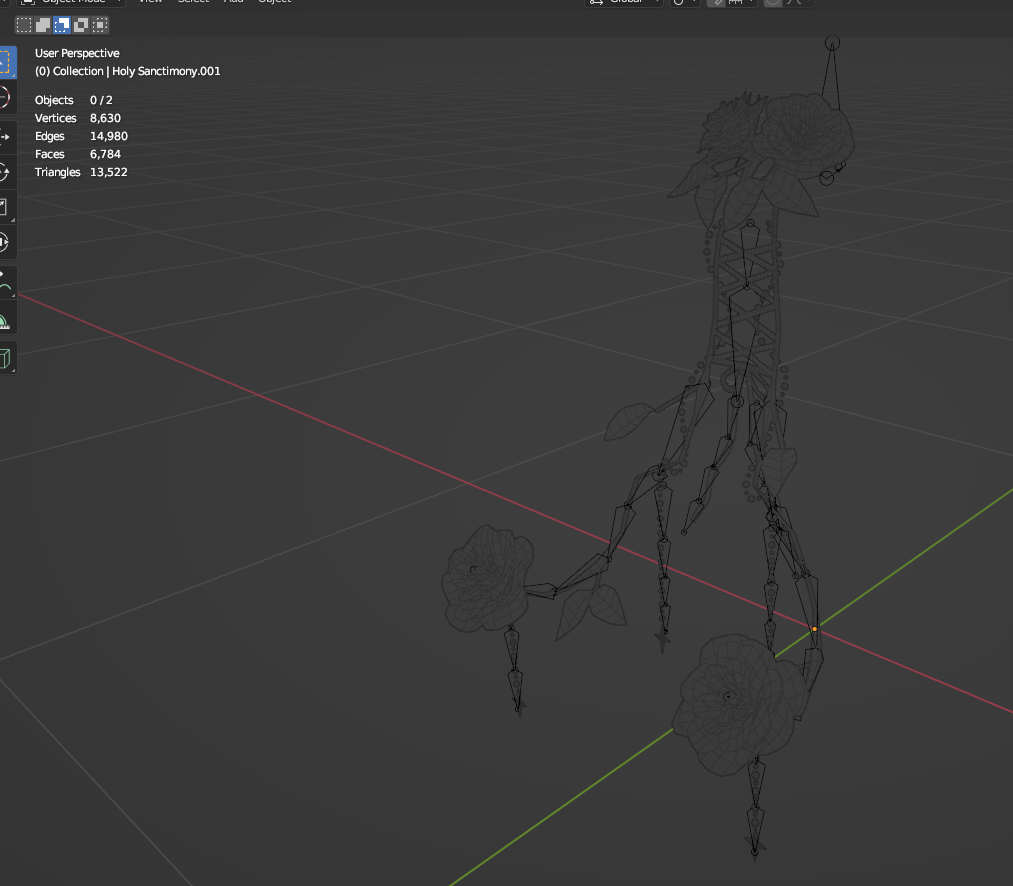The image size is (1013, 886).
Task: Click the 'Holy Sanctimony.001' collection text
Action: pos(166,71)
